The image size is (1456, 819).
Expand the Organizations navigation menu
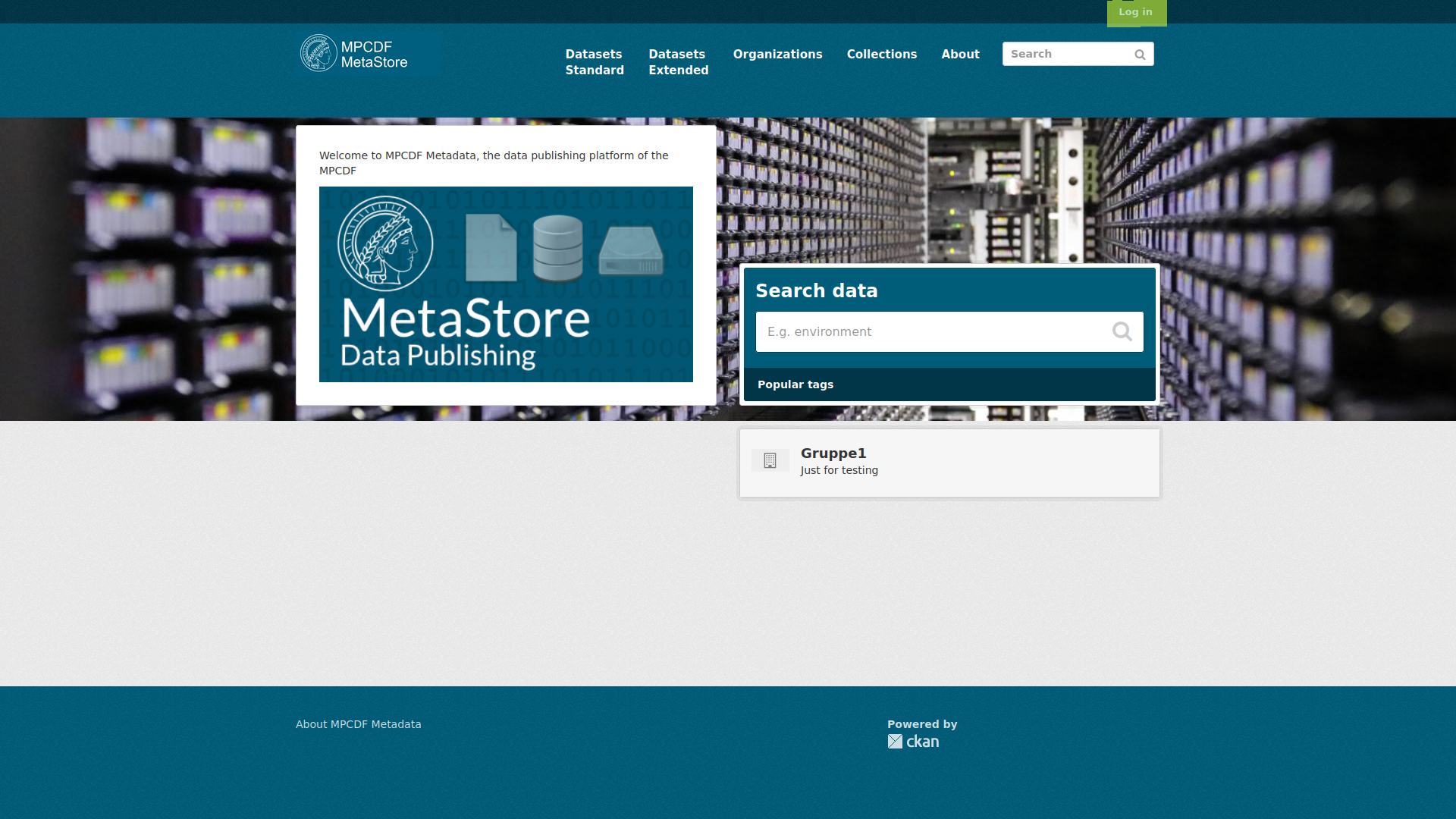tap(777, 54)
